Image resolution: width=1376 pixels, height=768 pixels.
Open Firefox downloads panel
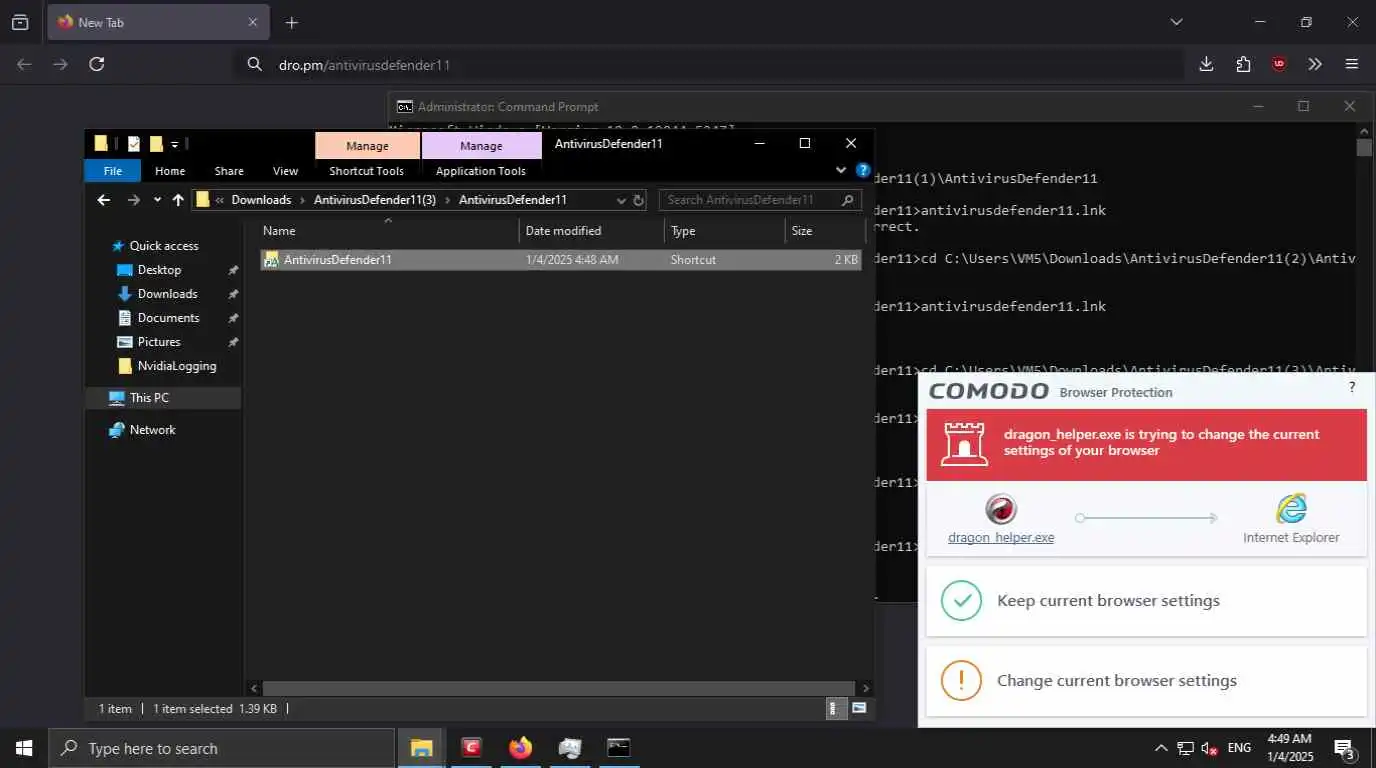1206,64
